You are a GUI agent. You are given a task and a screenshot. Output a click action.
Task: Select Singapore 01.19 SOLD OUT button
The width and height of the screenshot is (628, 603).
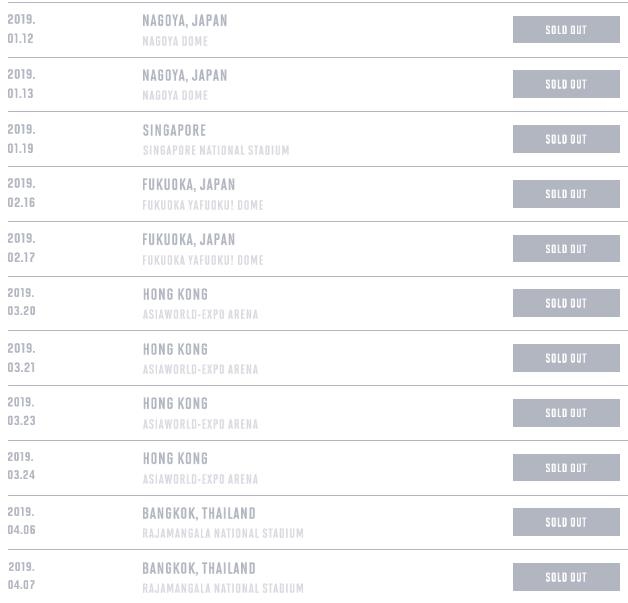click(x=566, y=139)
